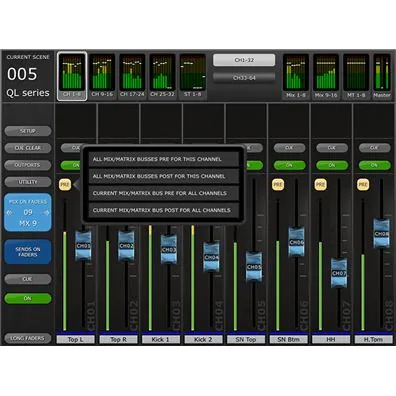Viewport: 396px width, 396px height.
Task: Click the CH07 fader knob
Action: tap(339, 273)
